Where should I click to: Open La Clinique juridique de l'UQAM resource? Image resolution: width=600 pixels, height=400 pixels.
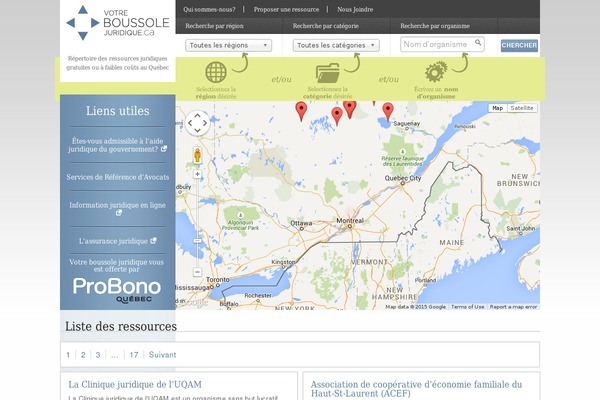tap(135, 384)
